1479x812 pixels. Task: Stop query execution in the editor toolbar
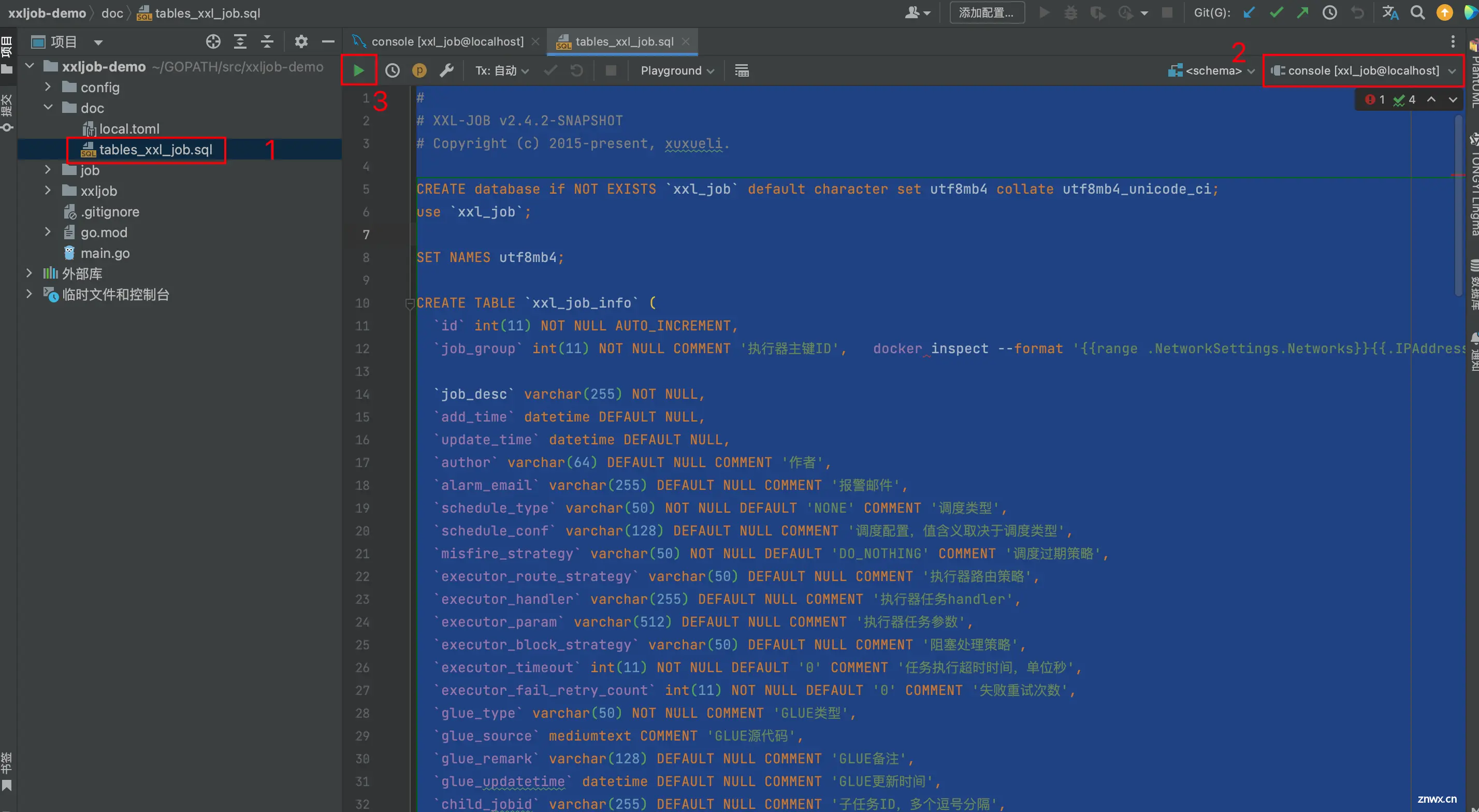611,70
